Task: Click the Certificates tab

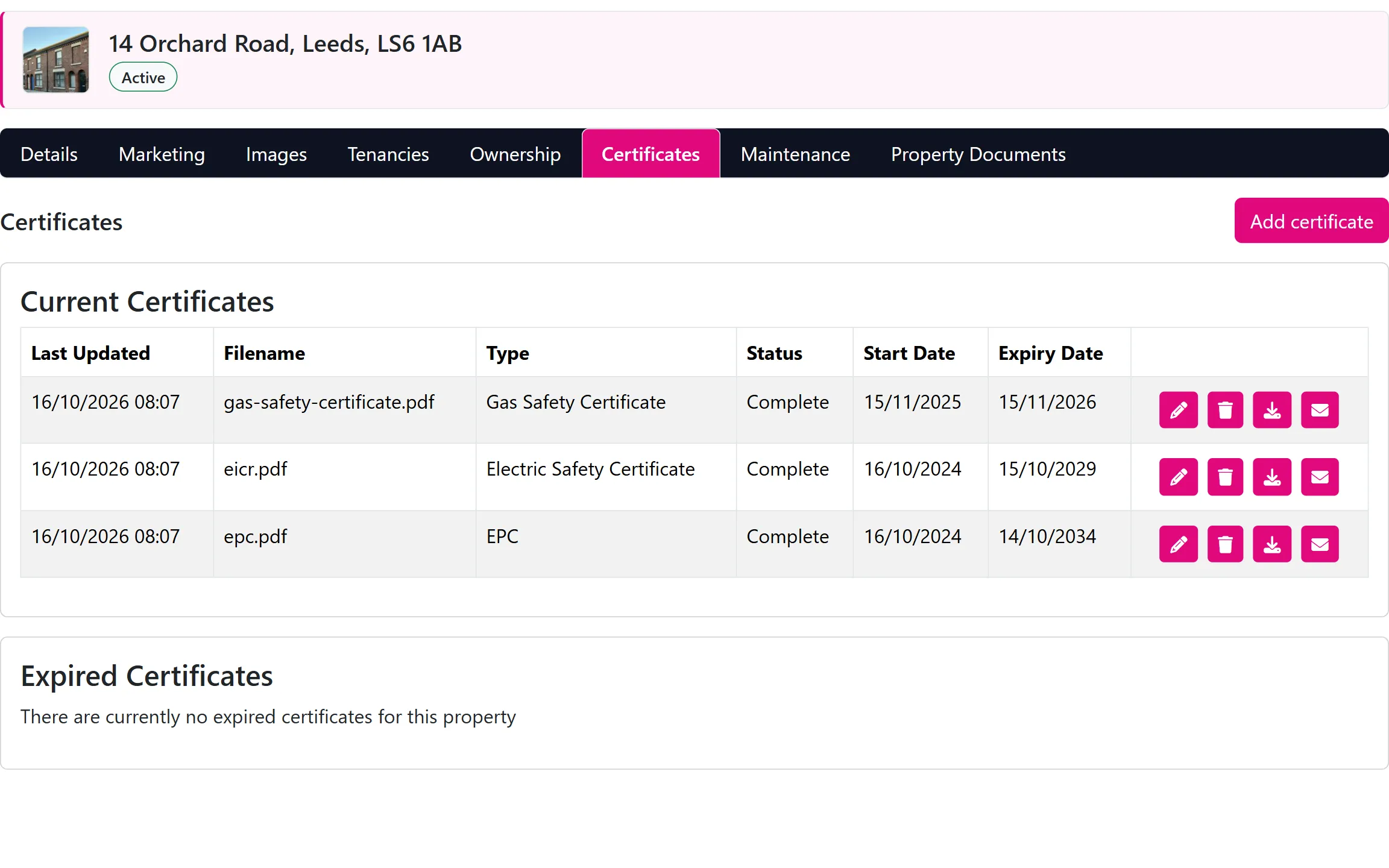Action: [x=650, y=154]
